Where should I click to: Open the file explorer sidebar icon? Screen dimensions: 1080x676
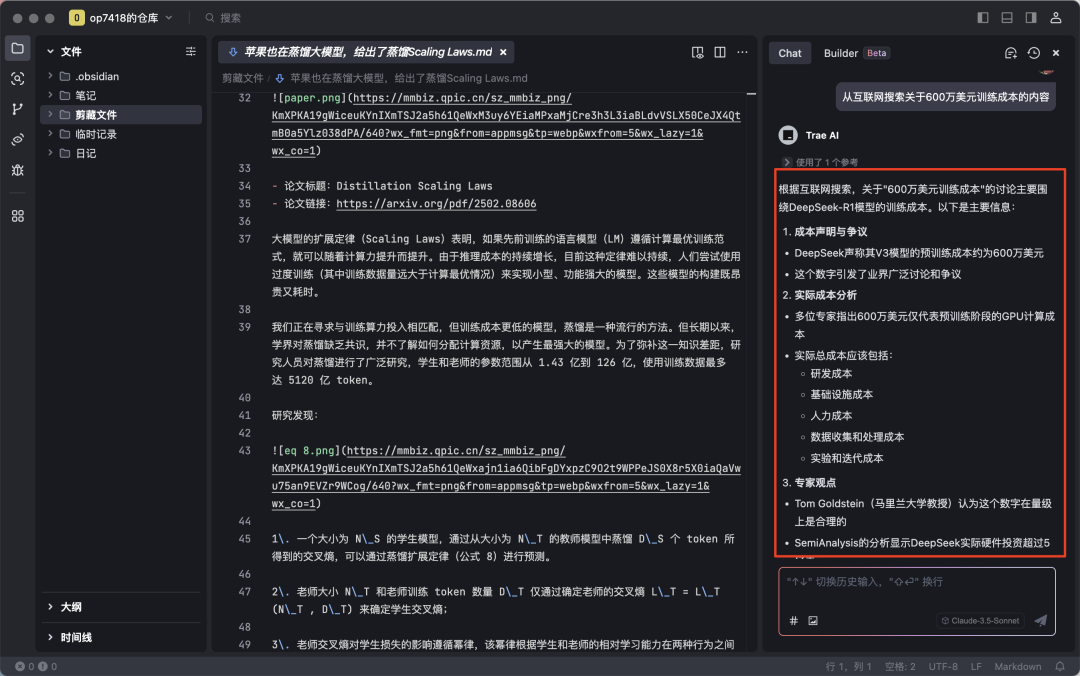point(15,46)
